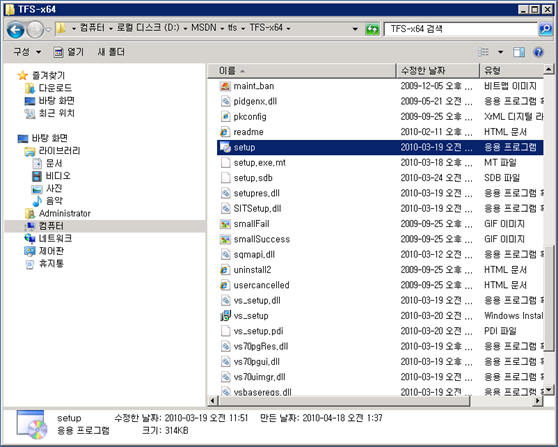Select pidgenx.dll file icon
558x447 pixels.
click(x=225, y=101)
